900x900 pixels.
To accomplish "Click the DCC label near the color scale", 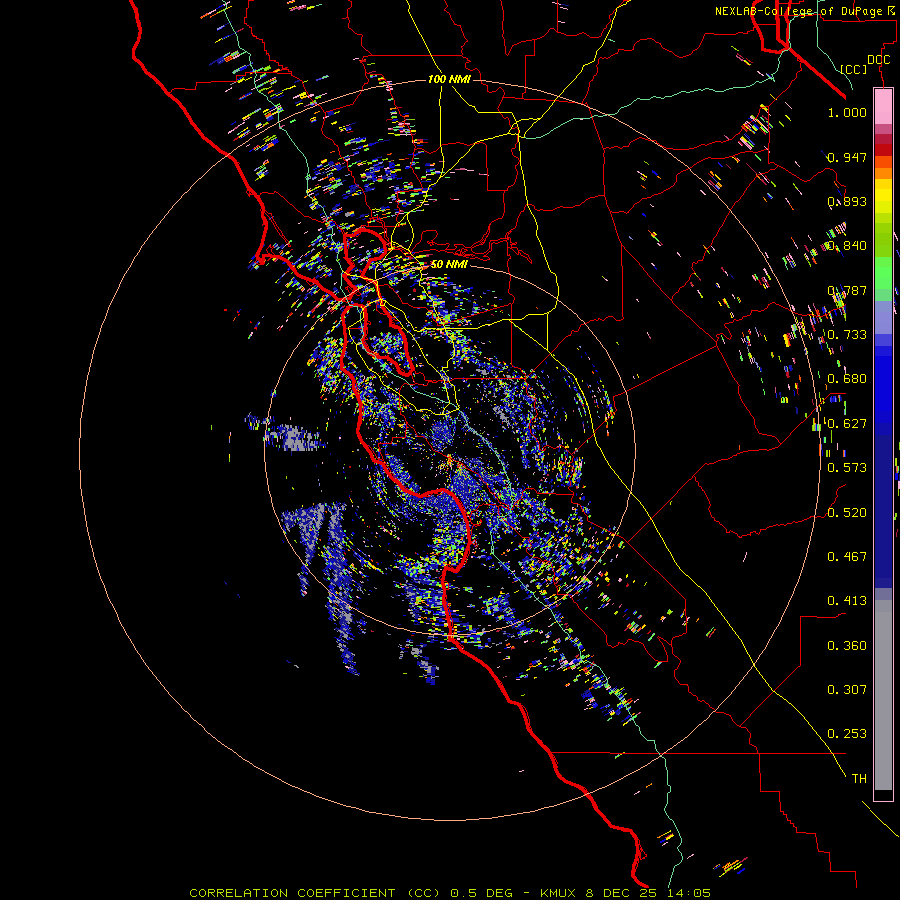I will click(879, 60).
